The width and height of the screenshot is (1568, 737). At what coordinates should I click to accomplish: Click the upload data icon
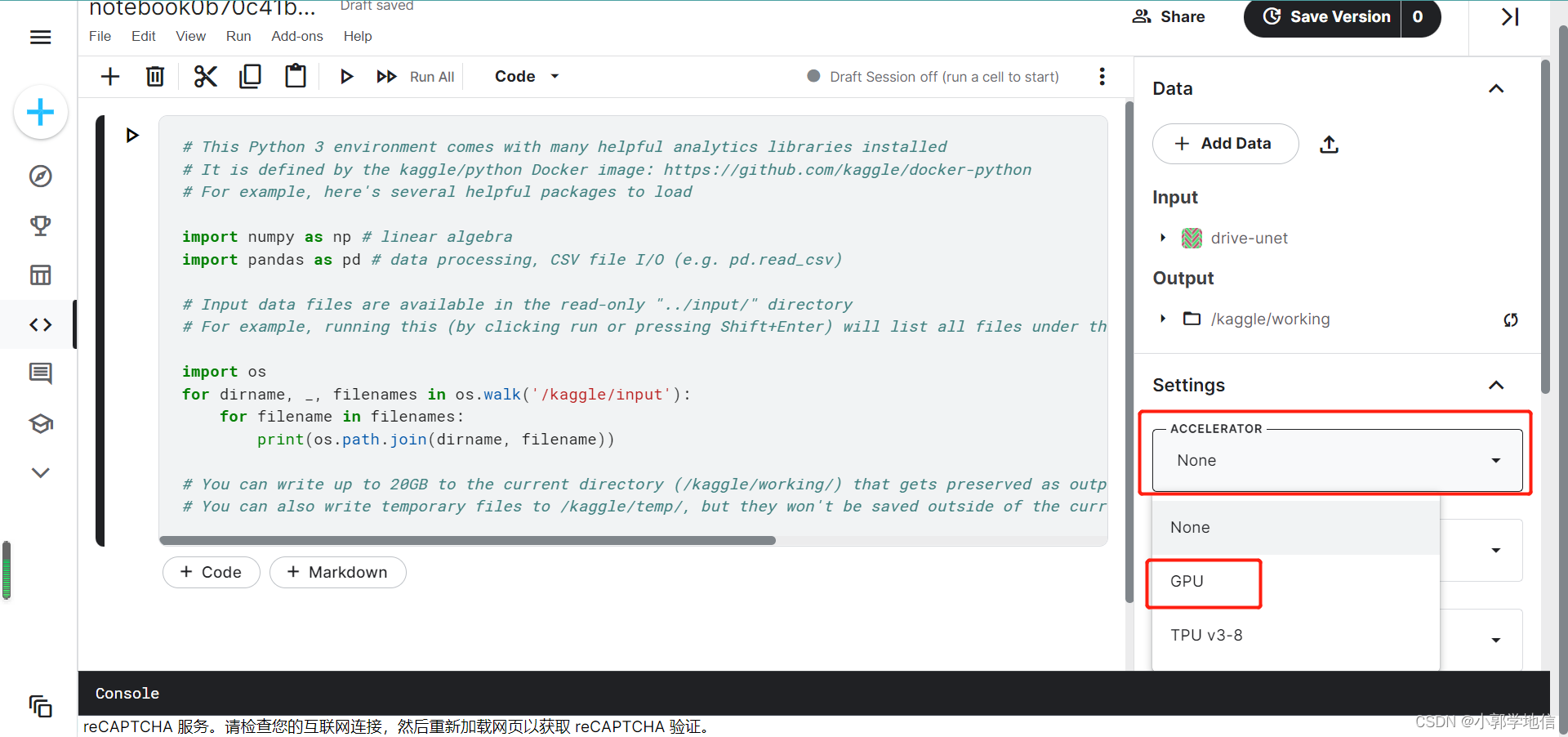point(1330,145)
